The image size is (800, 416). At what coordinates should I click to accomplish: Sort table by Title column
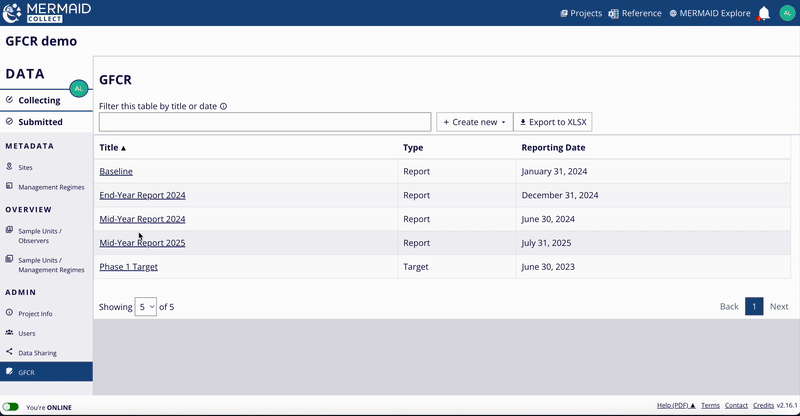click(112, 148)
